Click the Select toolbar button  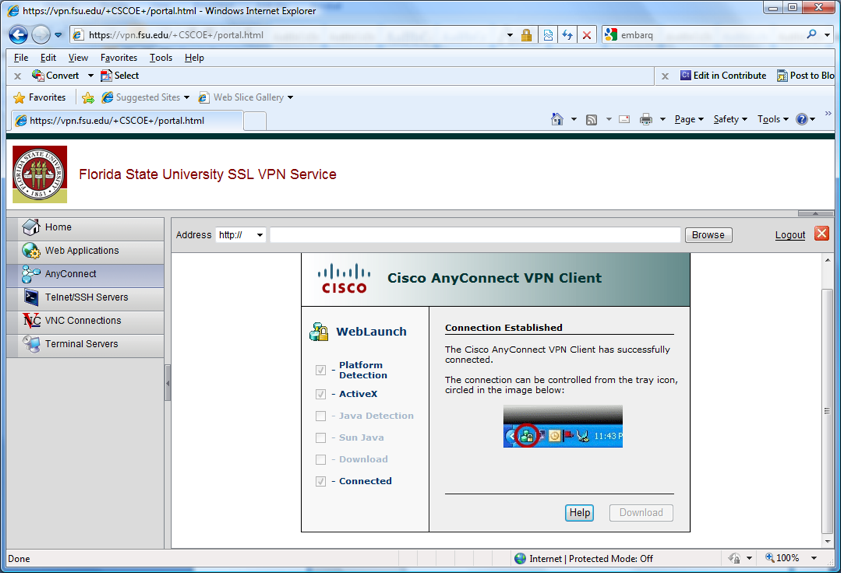pos(120,76)
